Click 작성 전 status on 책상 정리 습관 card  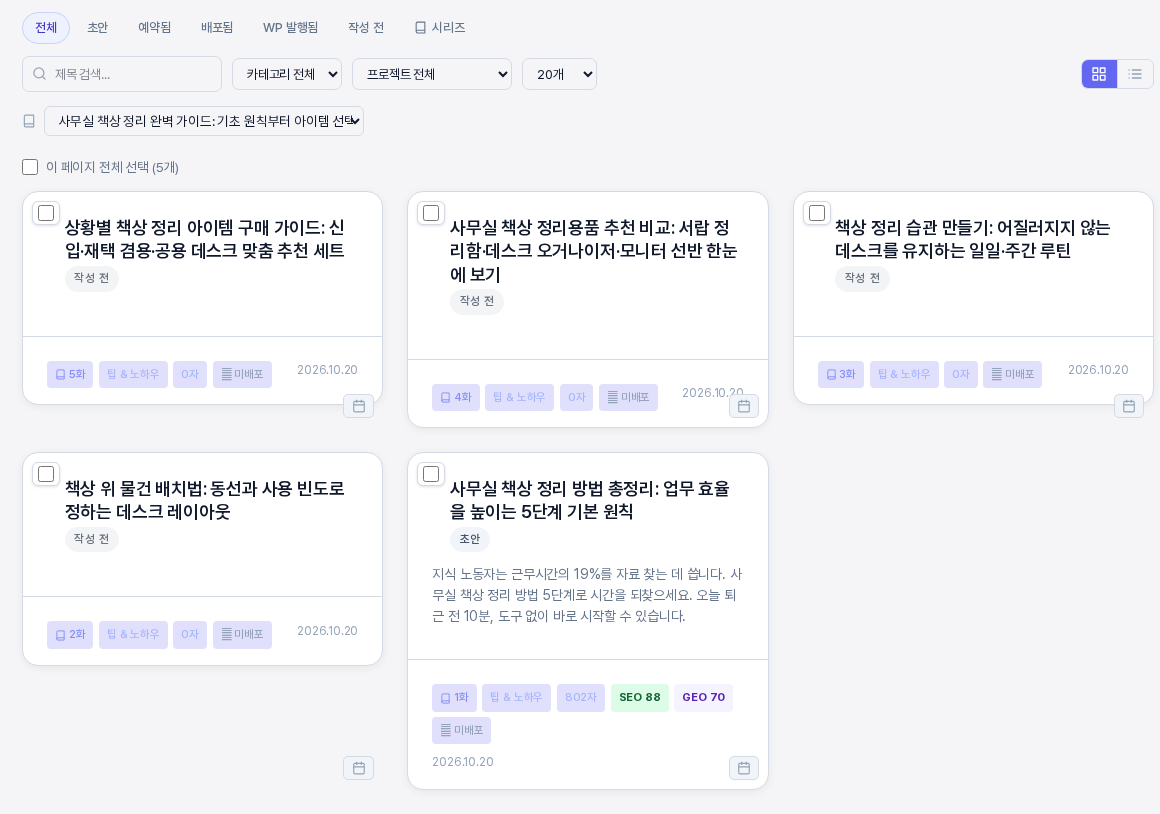click(863, 278)
